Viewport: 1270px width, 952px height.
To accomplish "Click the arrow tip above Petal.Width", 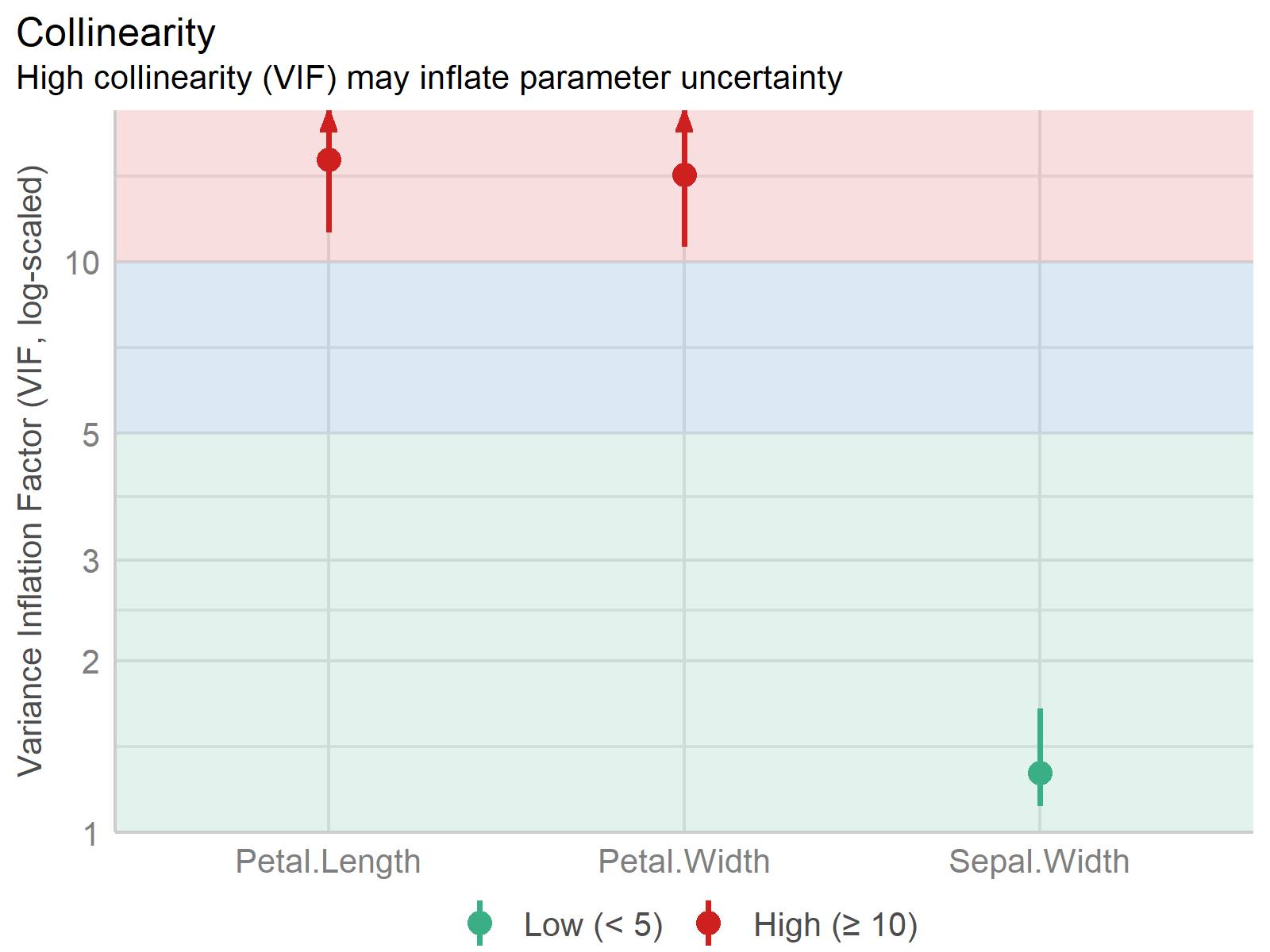I will (684, 120).
